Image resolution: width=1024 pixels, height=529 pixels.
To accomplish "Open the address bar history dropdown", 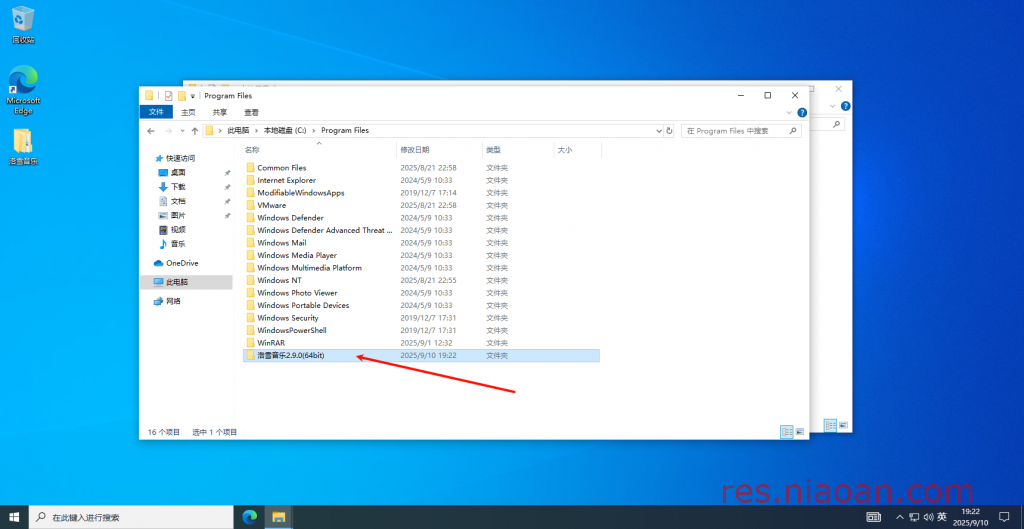I will coord(658,131).
